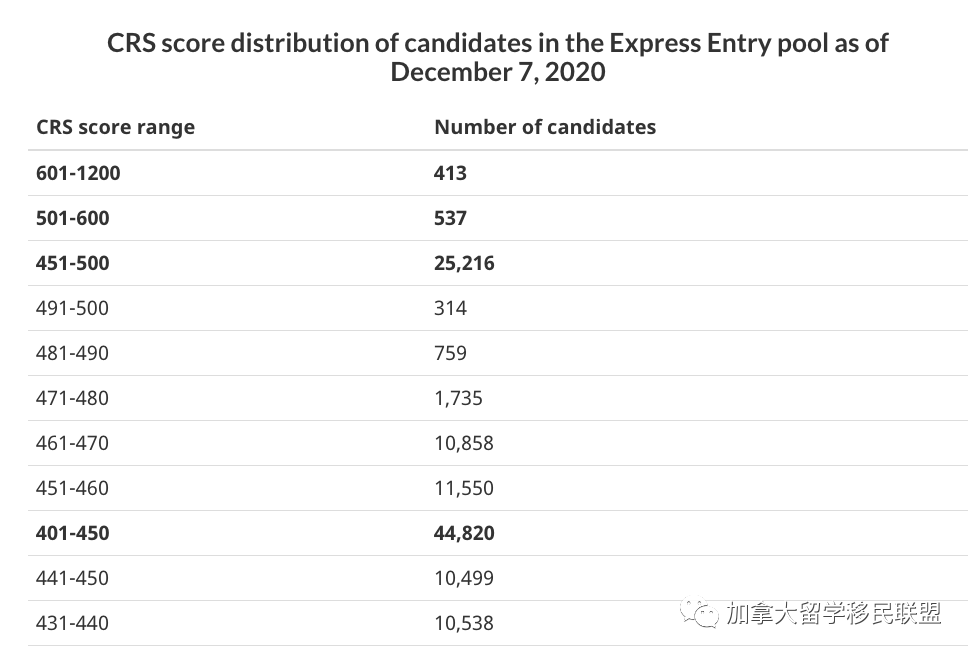Click the 537 candidates value
Screen dimensions: 973x656
click(450, 218)
